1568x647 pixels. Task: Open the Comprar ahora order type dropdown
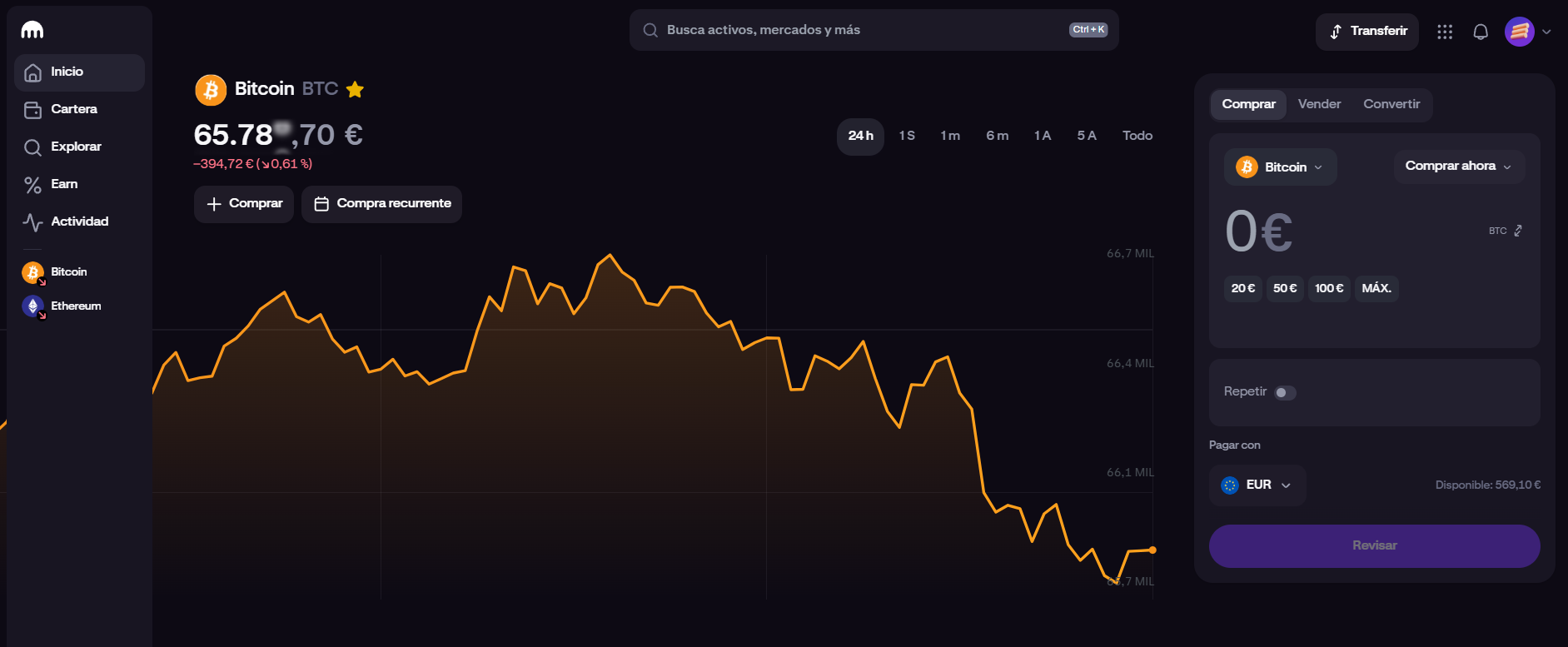(1459, 167)
